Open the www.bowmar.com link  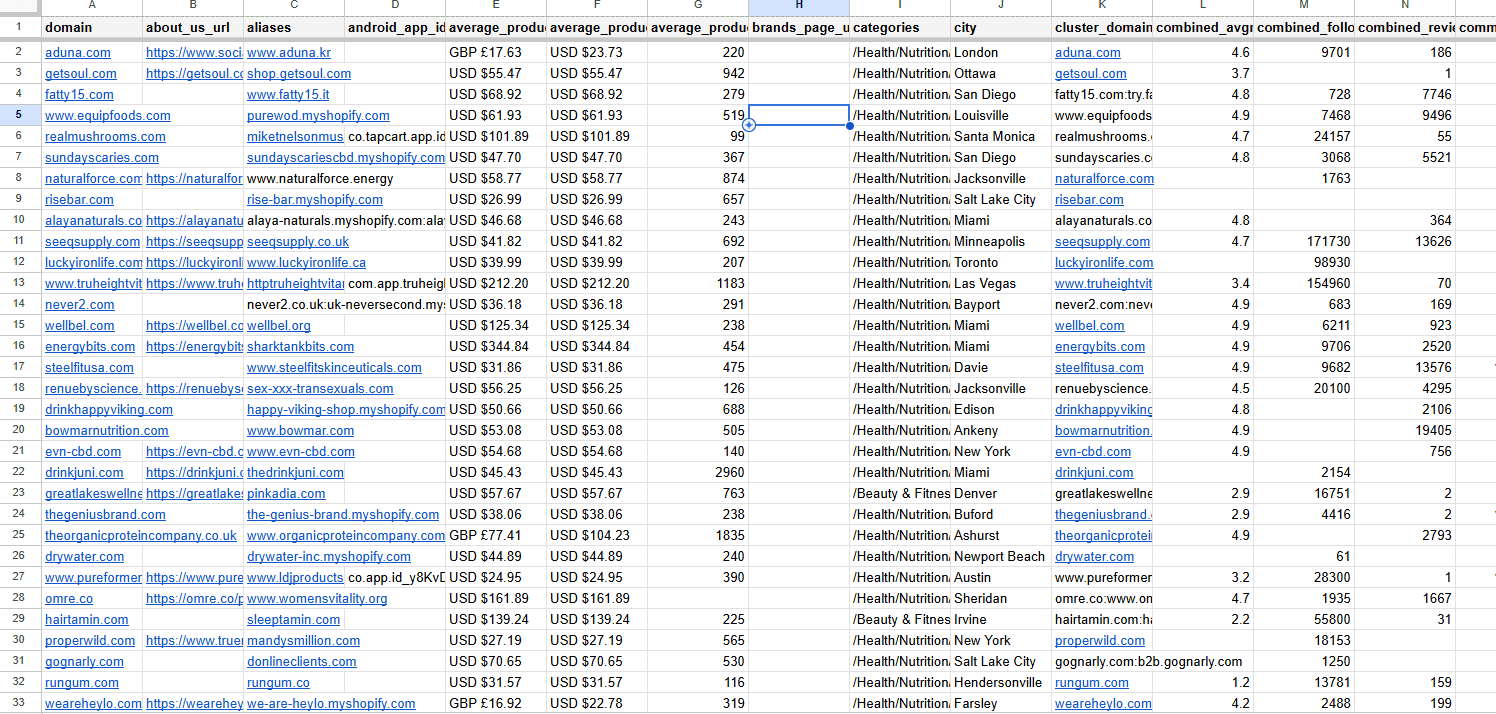coord(300,430)
